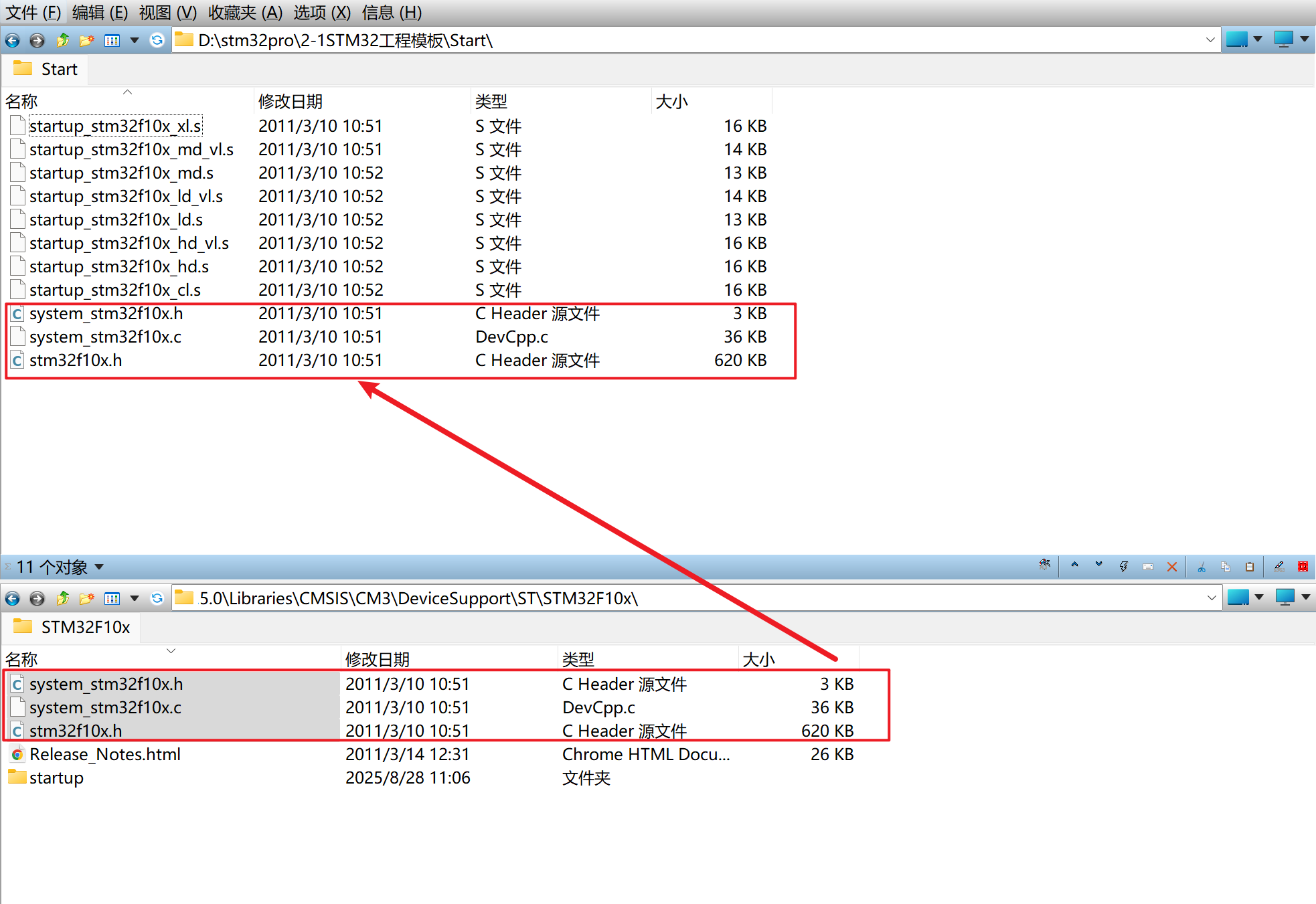Click the computer icon in top pane
Screen dimensions: 1316x904
click(x=1284, y=40)
